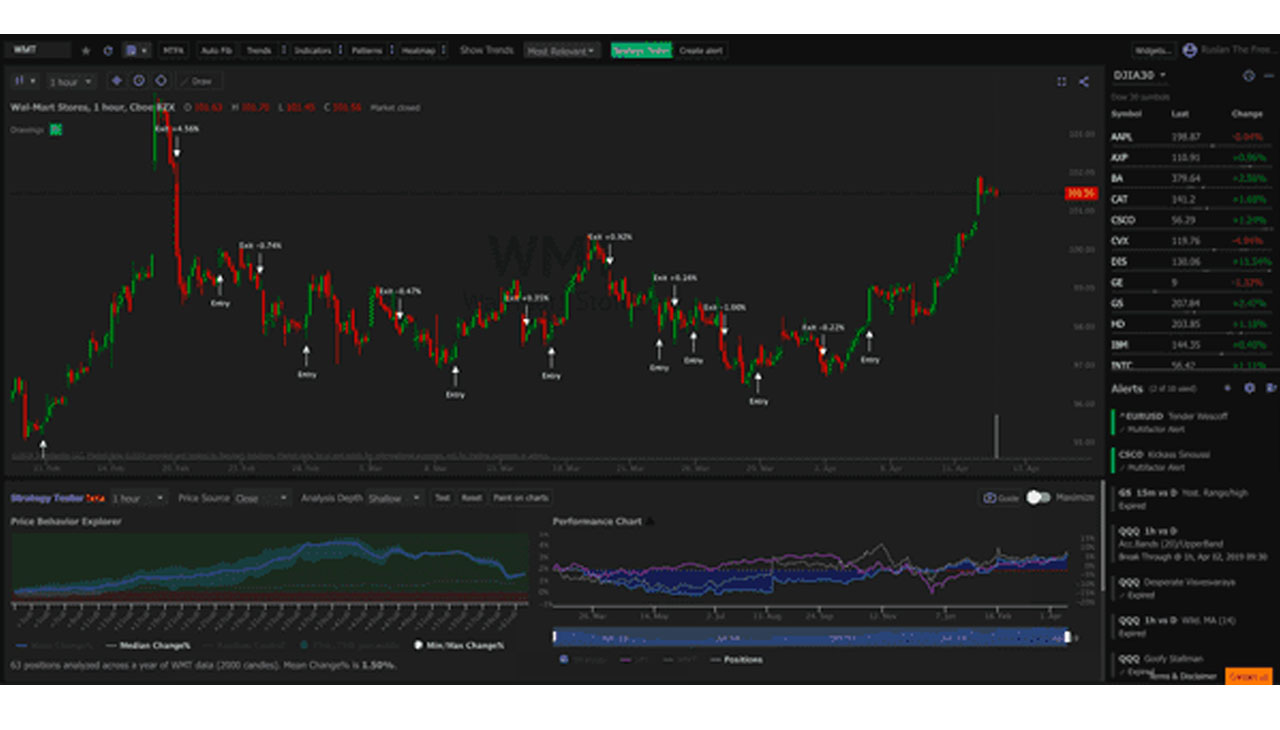Open the DJIA30 watchlist dropdown
The width and height of the screenshot is (1280, 730).
1140,75
